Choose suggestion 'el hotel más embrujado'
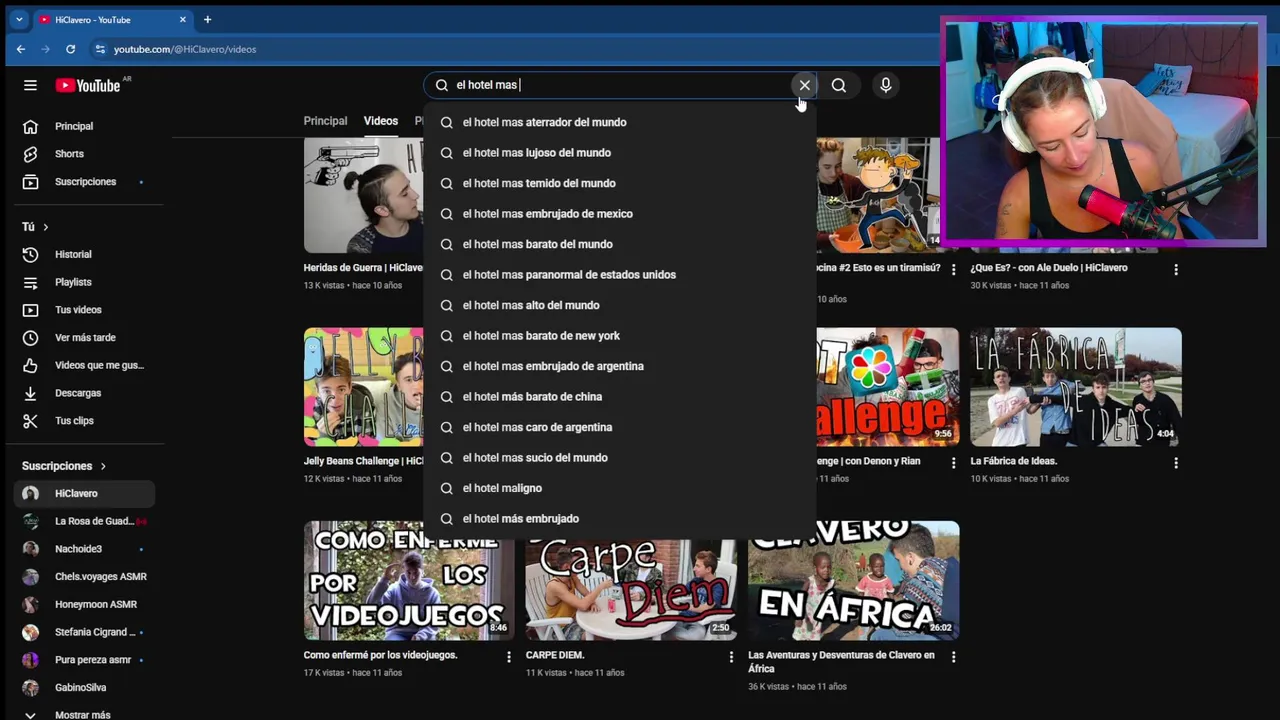The width and height of the screenshot is (1280, 720). pos(620,519)
